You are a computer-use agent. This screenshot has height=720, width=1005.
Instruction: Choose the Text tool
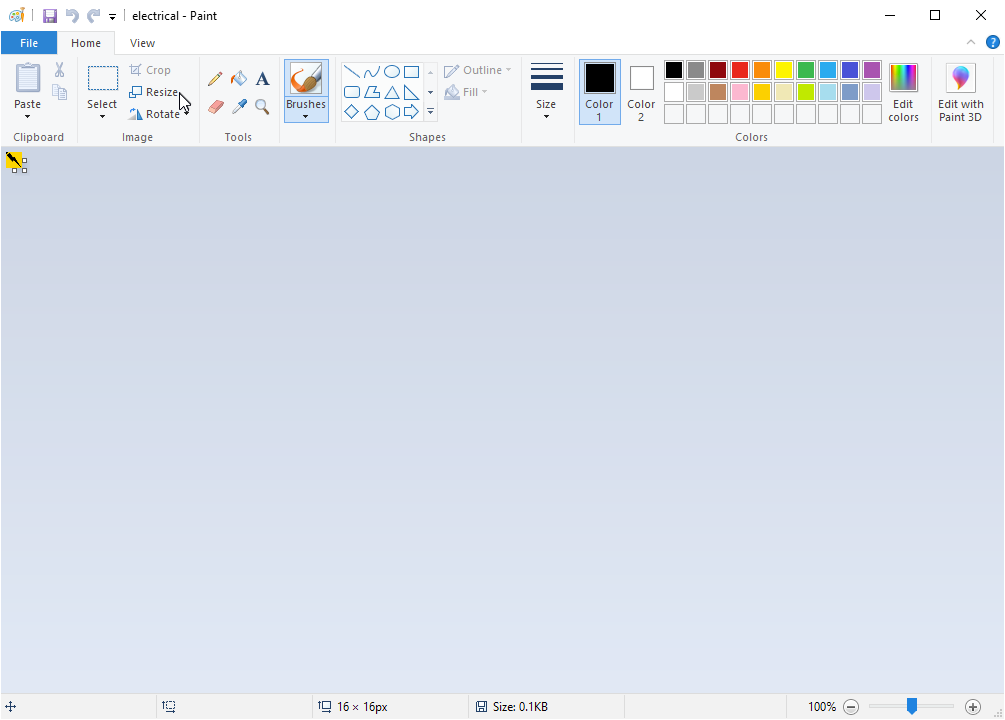(x=262, y=79)
